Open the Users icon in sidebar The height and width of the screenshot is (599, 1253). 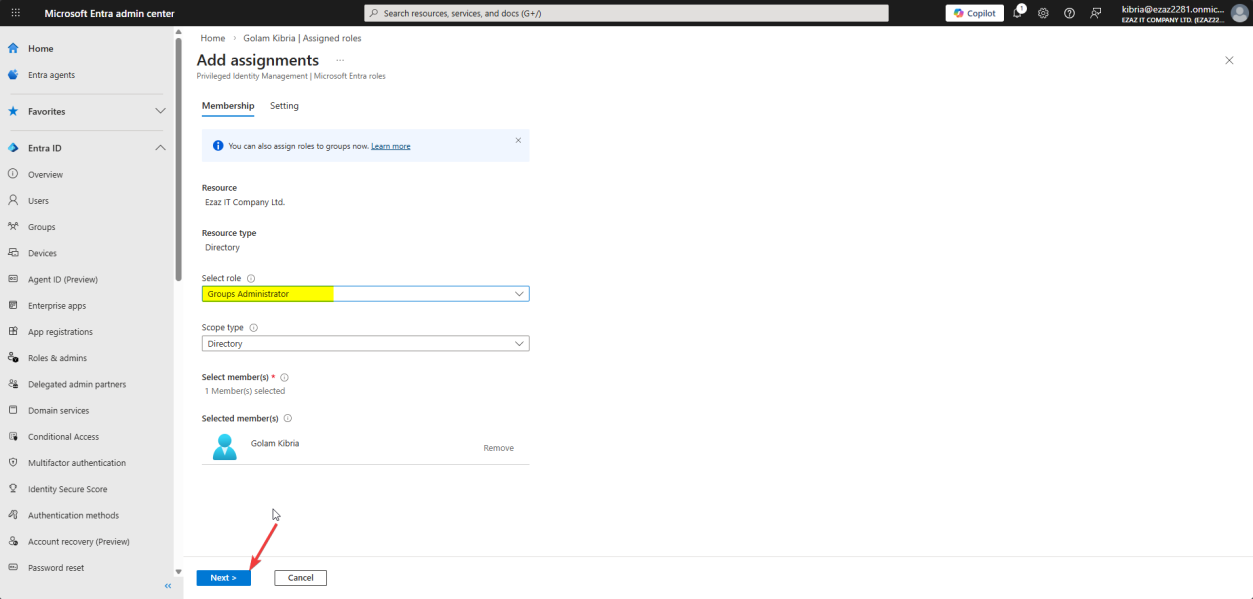tap(13, 200)
